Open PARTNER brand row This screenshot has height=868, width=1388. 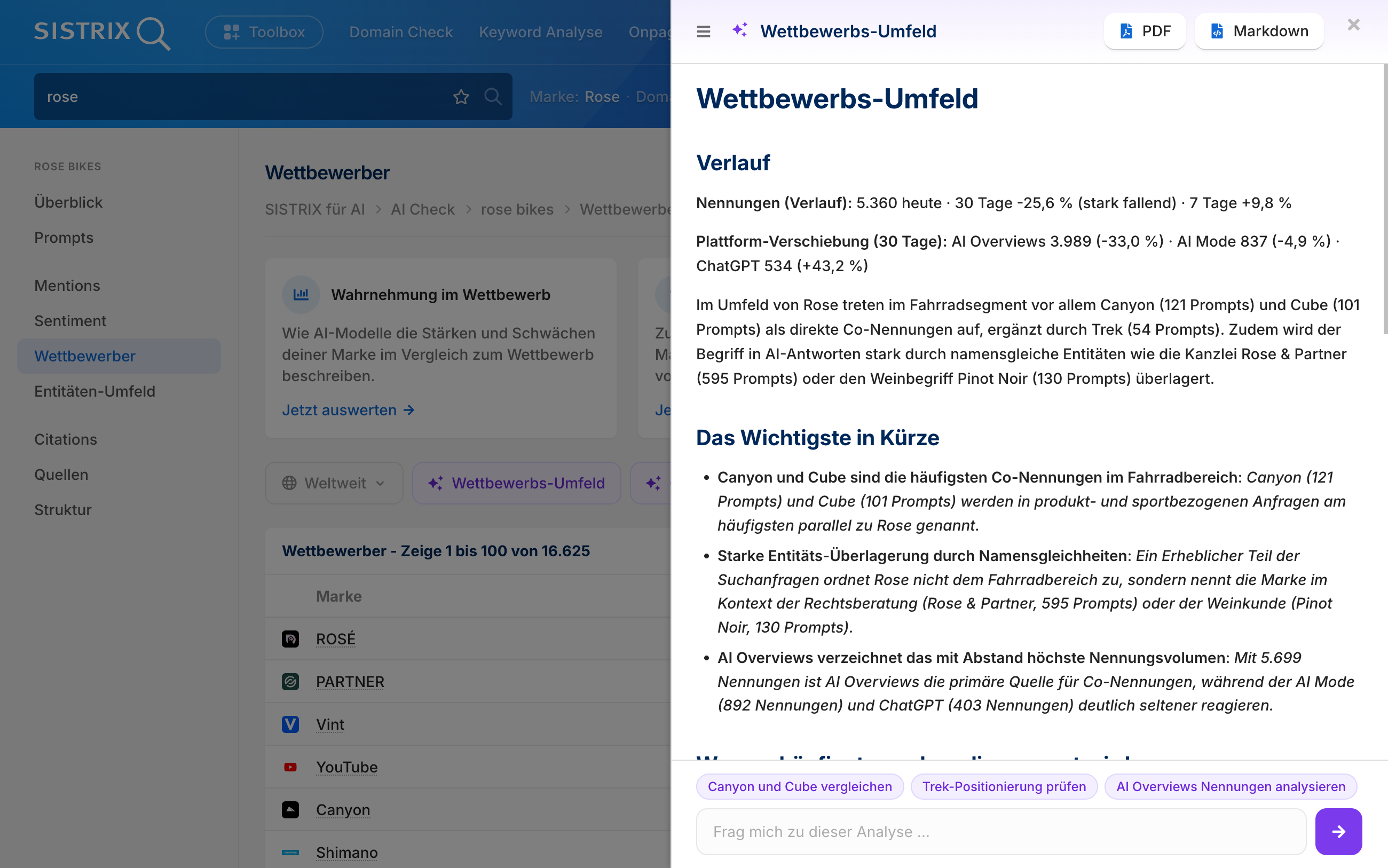tap(350, 681)
